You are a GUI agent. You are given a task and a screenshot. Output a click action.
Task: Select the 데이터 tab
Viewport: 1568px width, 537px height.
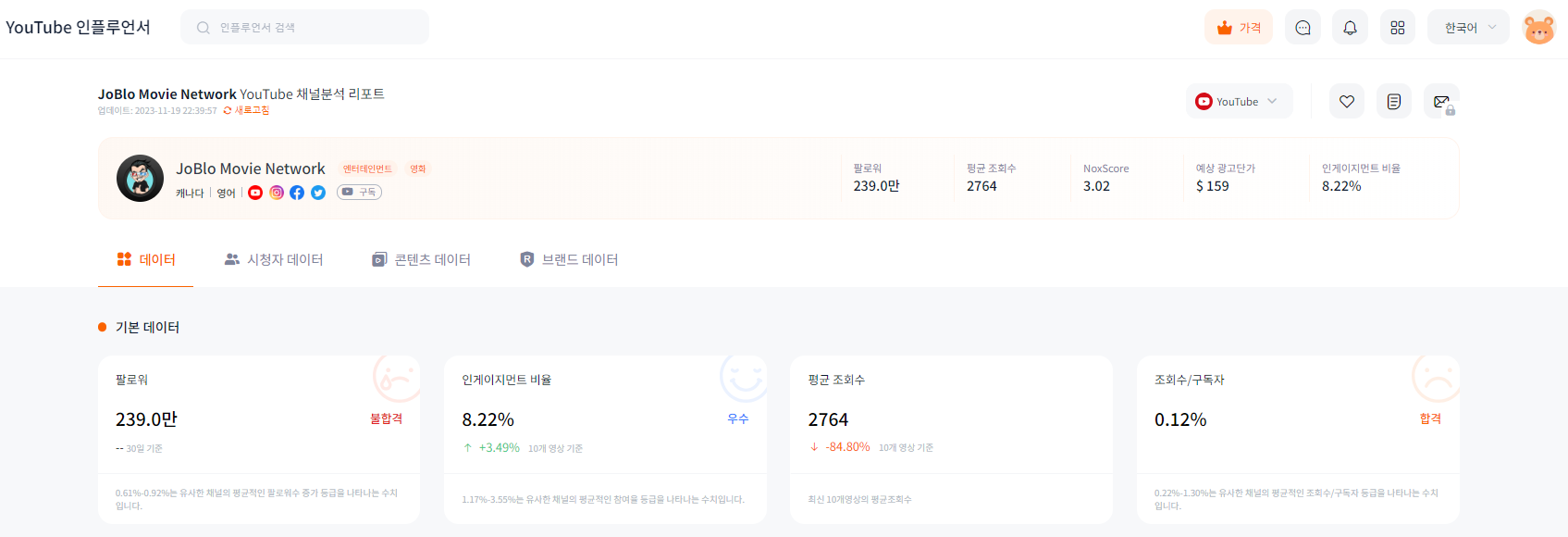[x=146, y=260]
